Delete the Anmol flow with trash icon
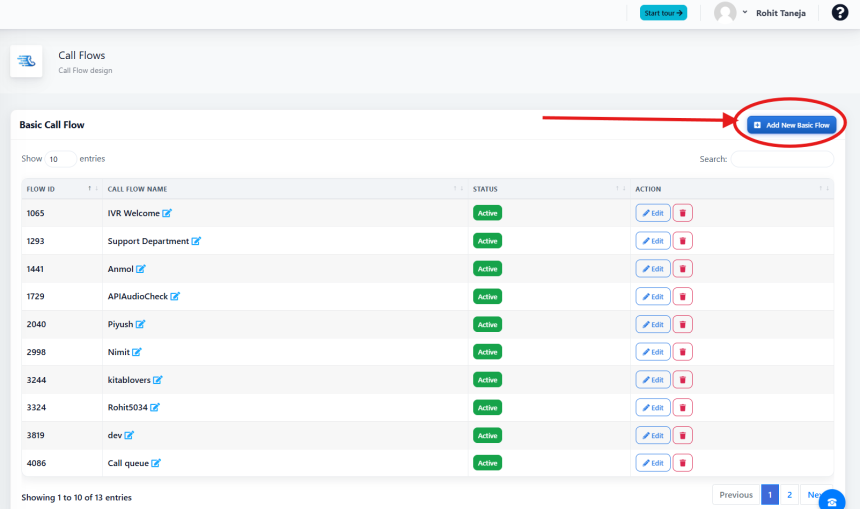 coord(683,269)
